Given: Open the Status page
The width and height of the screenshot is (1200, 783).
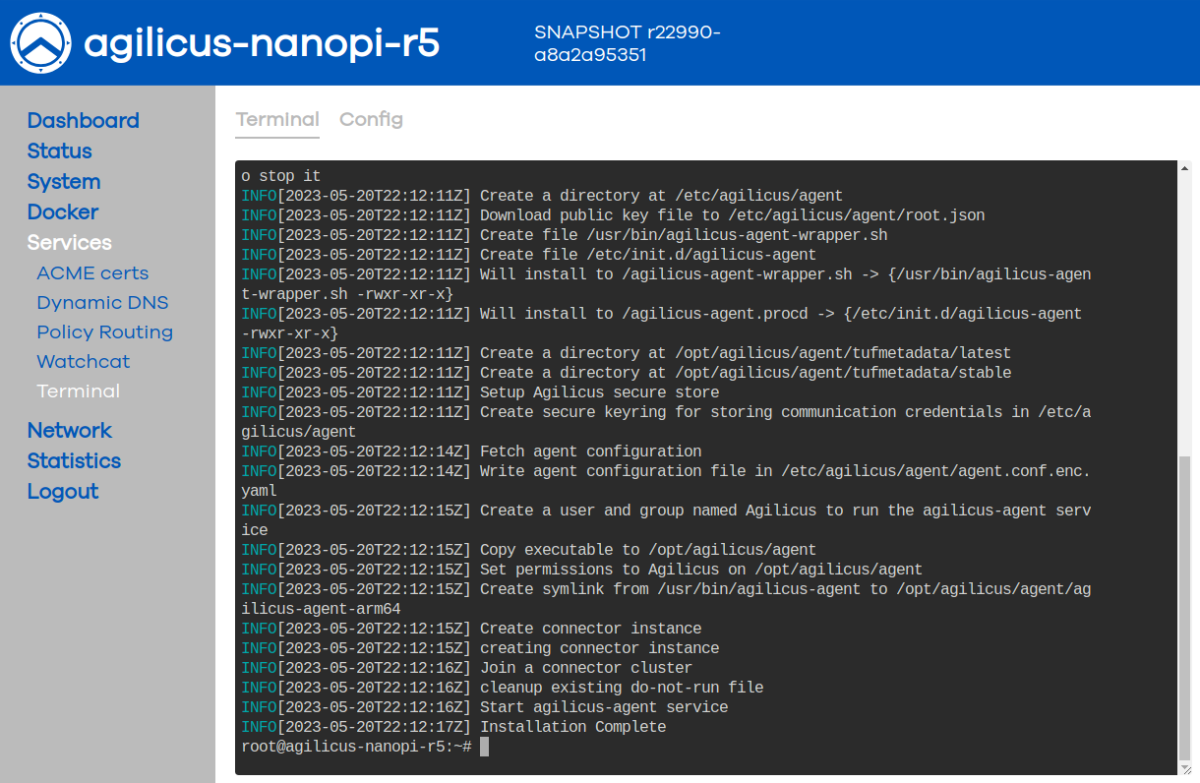Looking at the screenshot, I should coord(59,151).
